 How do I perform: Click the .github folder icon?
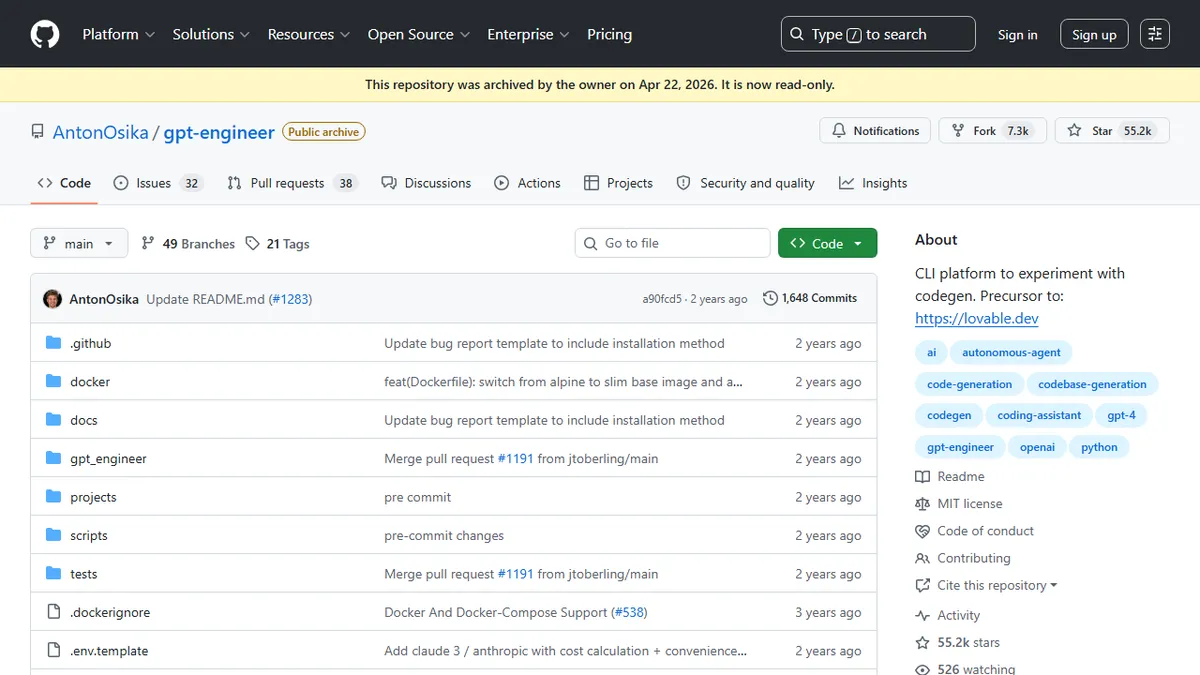[54, 343]
